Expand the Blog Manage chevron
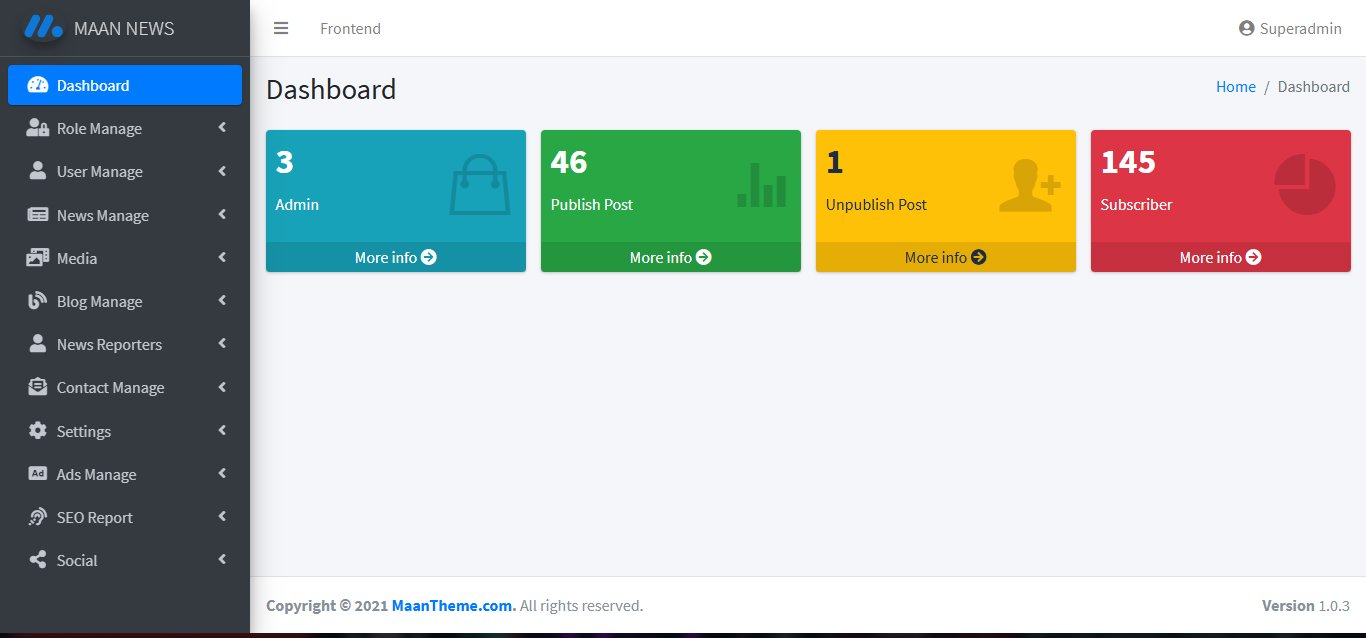Screen dimensions: 1366x638 pyautogui.click(x=222, y=301)
